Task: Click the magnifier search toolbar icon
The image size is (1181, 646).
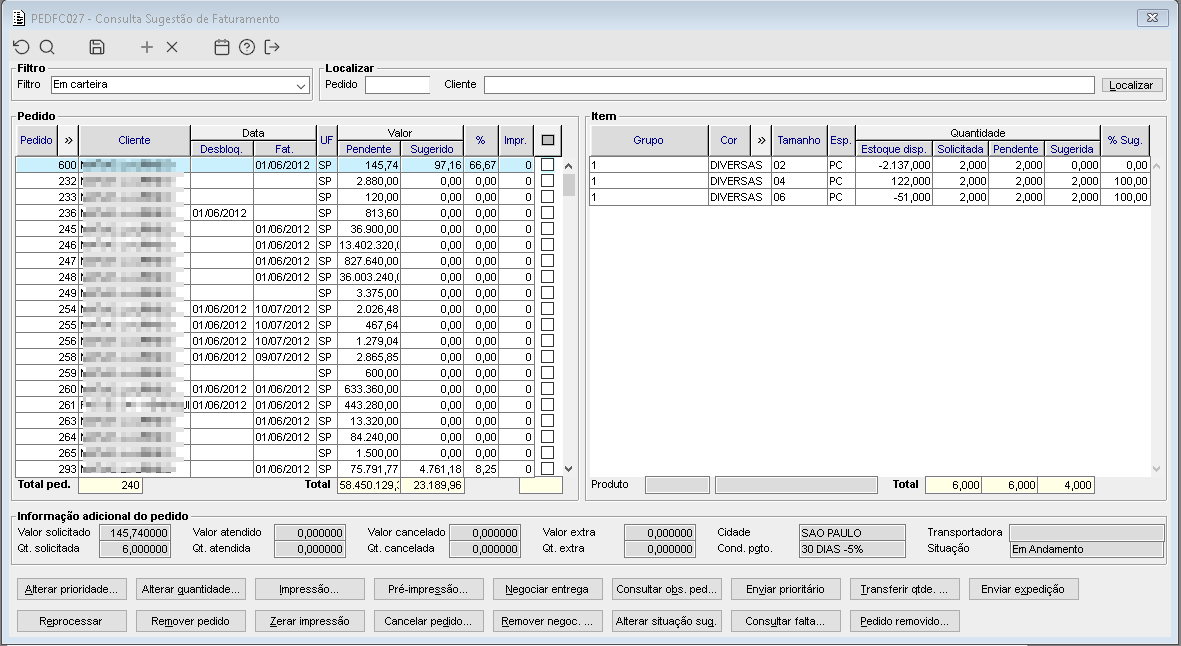Action: (x=47, y=47)
